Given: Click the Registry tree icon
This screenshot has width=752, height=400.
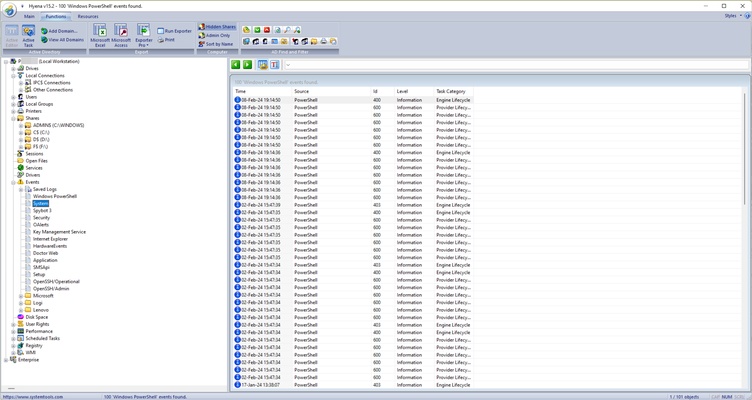Looking at the screenshot, I should coord(21,345).
